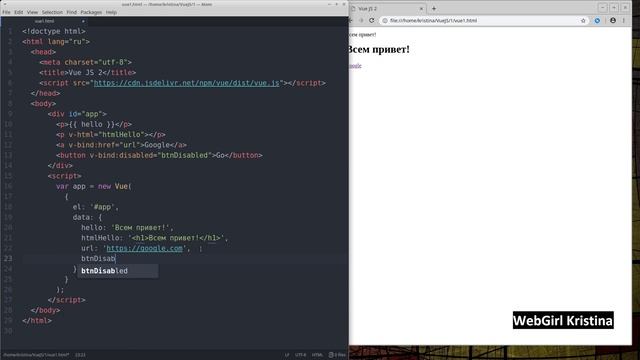Viewport: 640px width, 360px height.
Task: Open the Find menu in Atom
Action: [x=71, y=12]
